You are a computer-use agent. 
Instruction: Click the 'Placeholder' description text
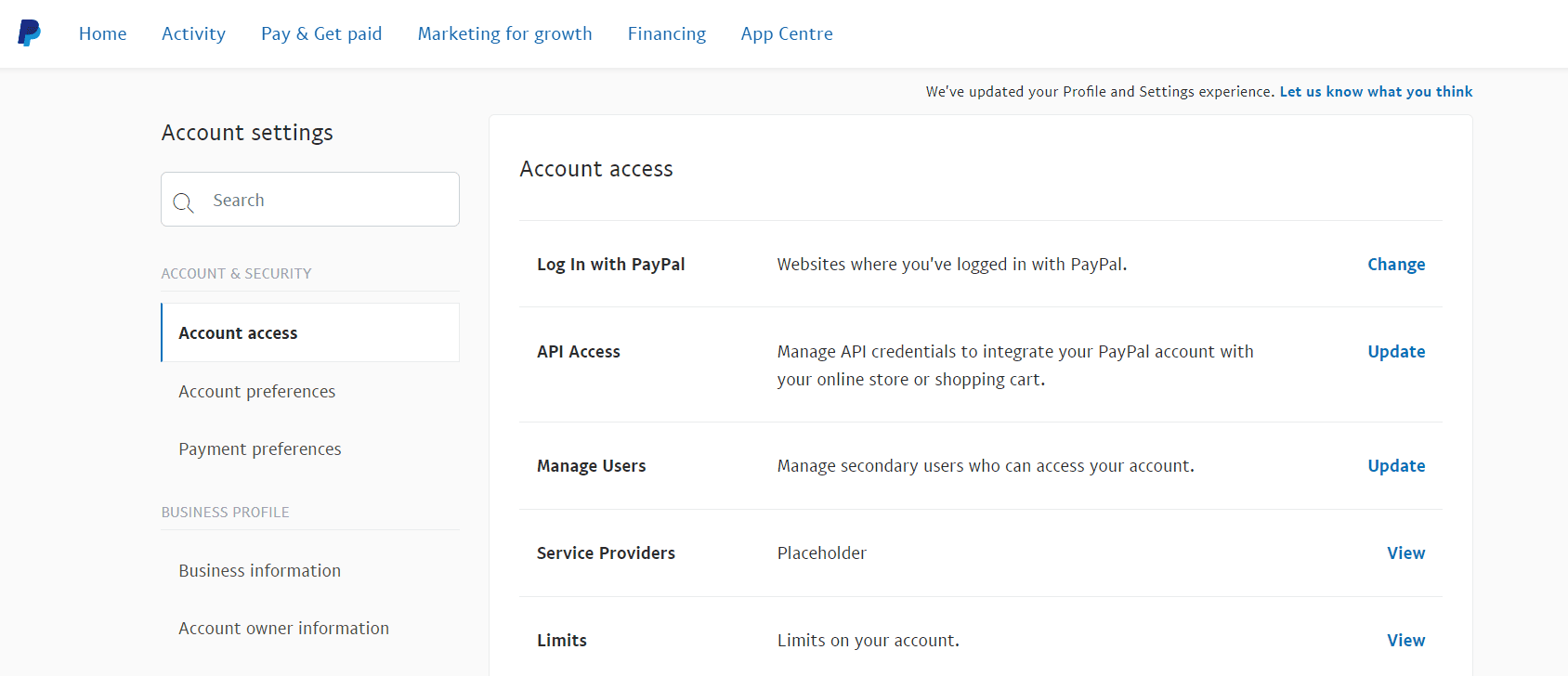pos(821,552)
